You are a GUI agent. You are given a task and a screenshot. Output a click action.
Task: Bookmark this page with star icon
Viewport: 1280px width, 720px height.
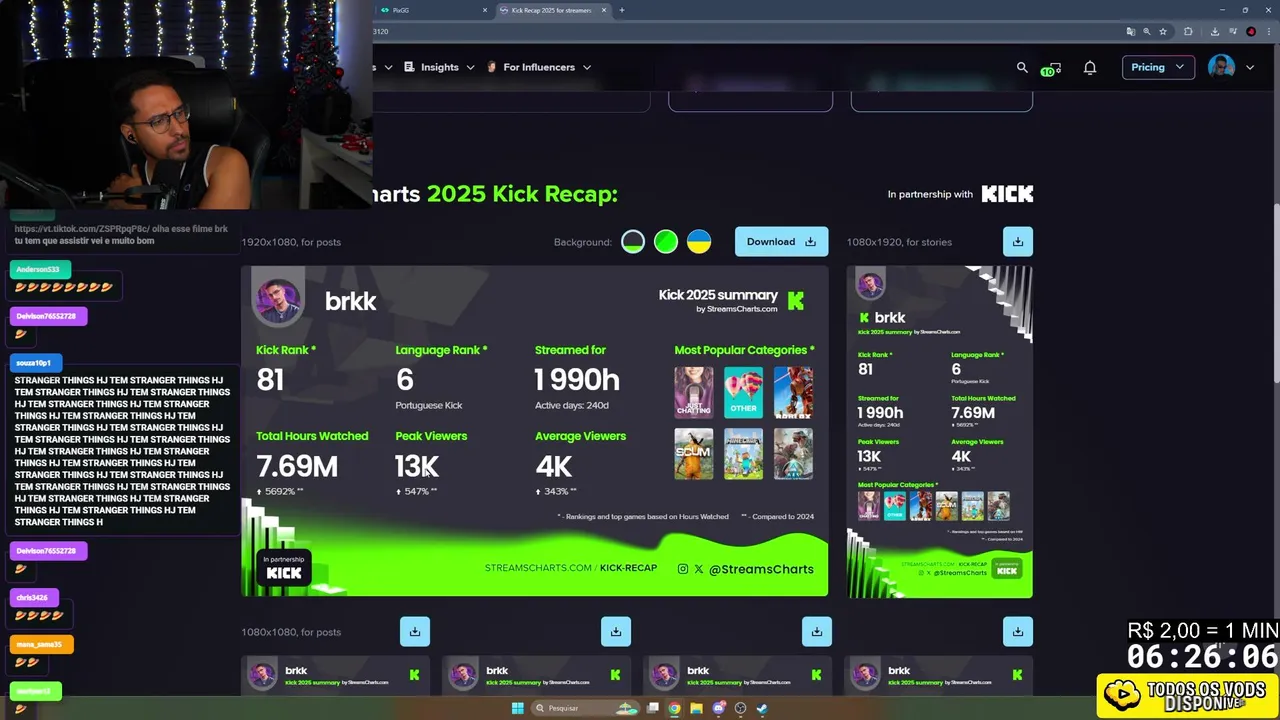click(1163, 31)
